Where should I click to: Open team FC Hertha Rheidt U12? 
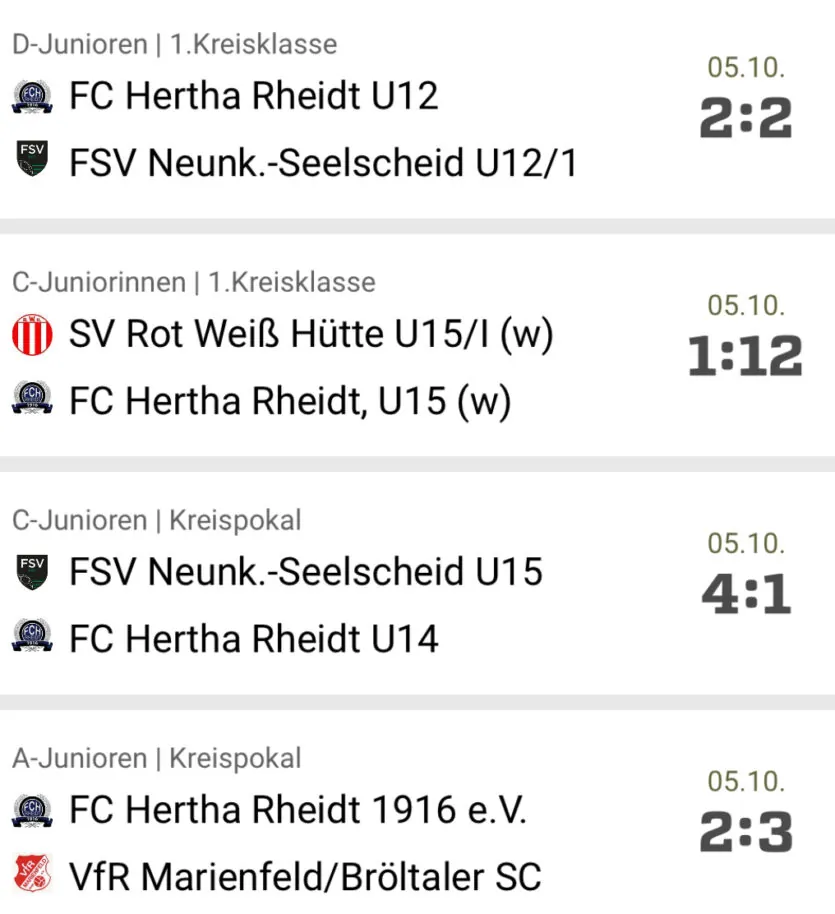[x=254, y=96]
